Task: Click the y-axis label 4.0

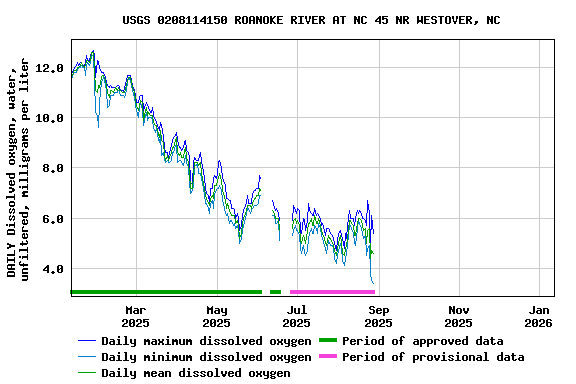Action: click(x=53, y=269)
